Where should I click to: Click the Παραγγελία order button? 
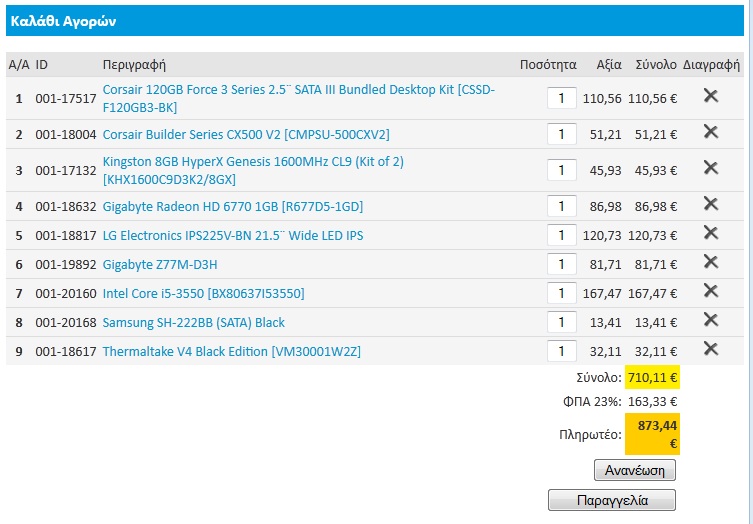point(612,500)
